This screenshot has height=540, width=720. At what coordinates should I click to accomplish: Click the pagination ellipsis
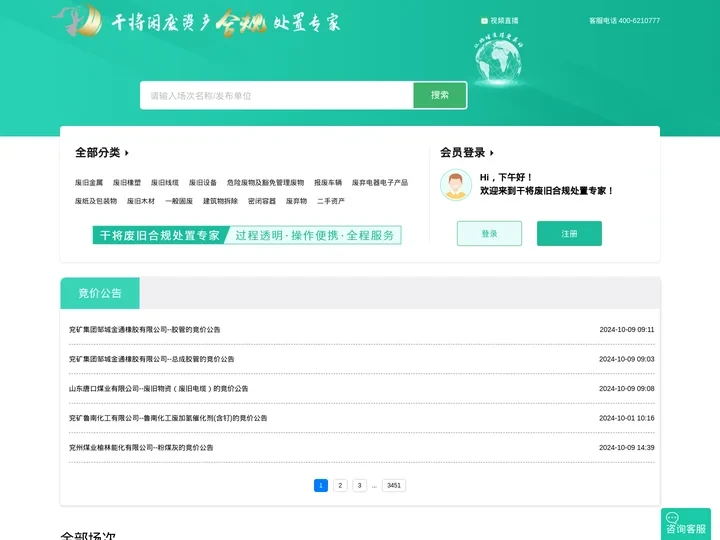pos(374,486)
